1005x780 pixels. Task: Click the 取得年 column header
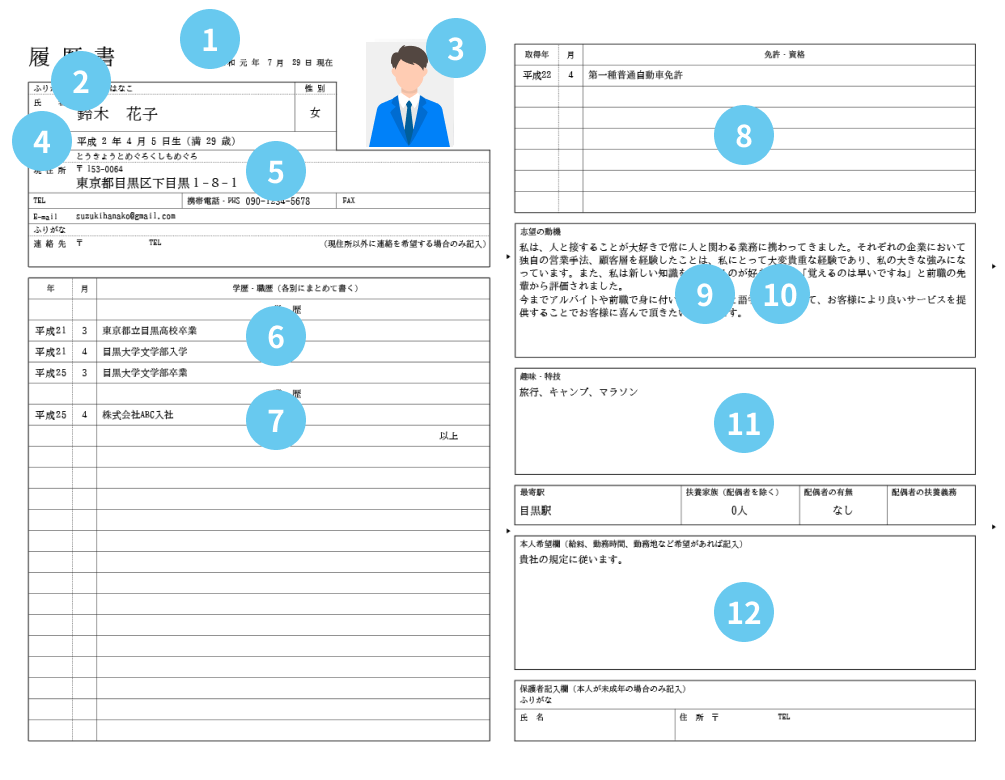coord(536,55)
